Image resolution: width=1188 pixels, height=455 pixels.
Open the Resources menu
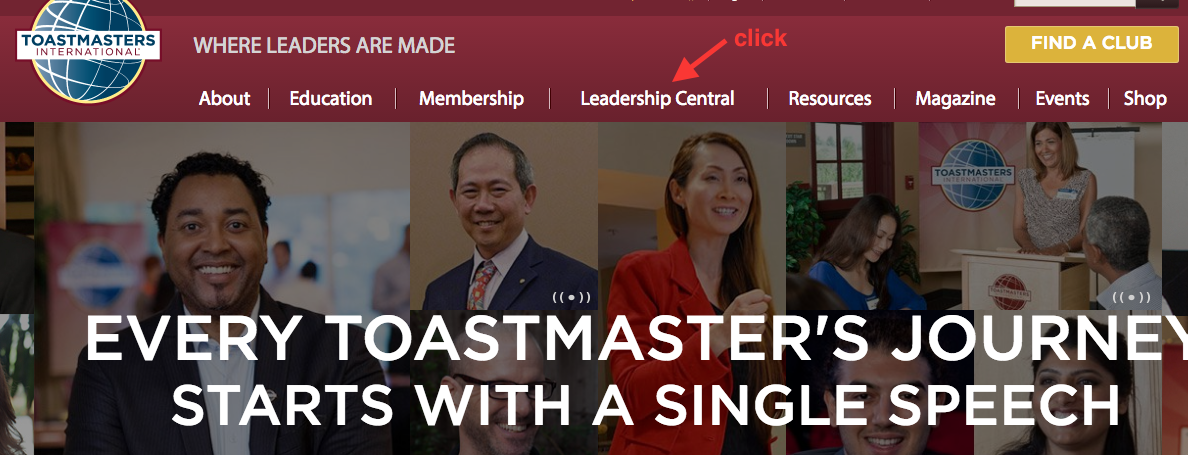click(830, 98)
